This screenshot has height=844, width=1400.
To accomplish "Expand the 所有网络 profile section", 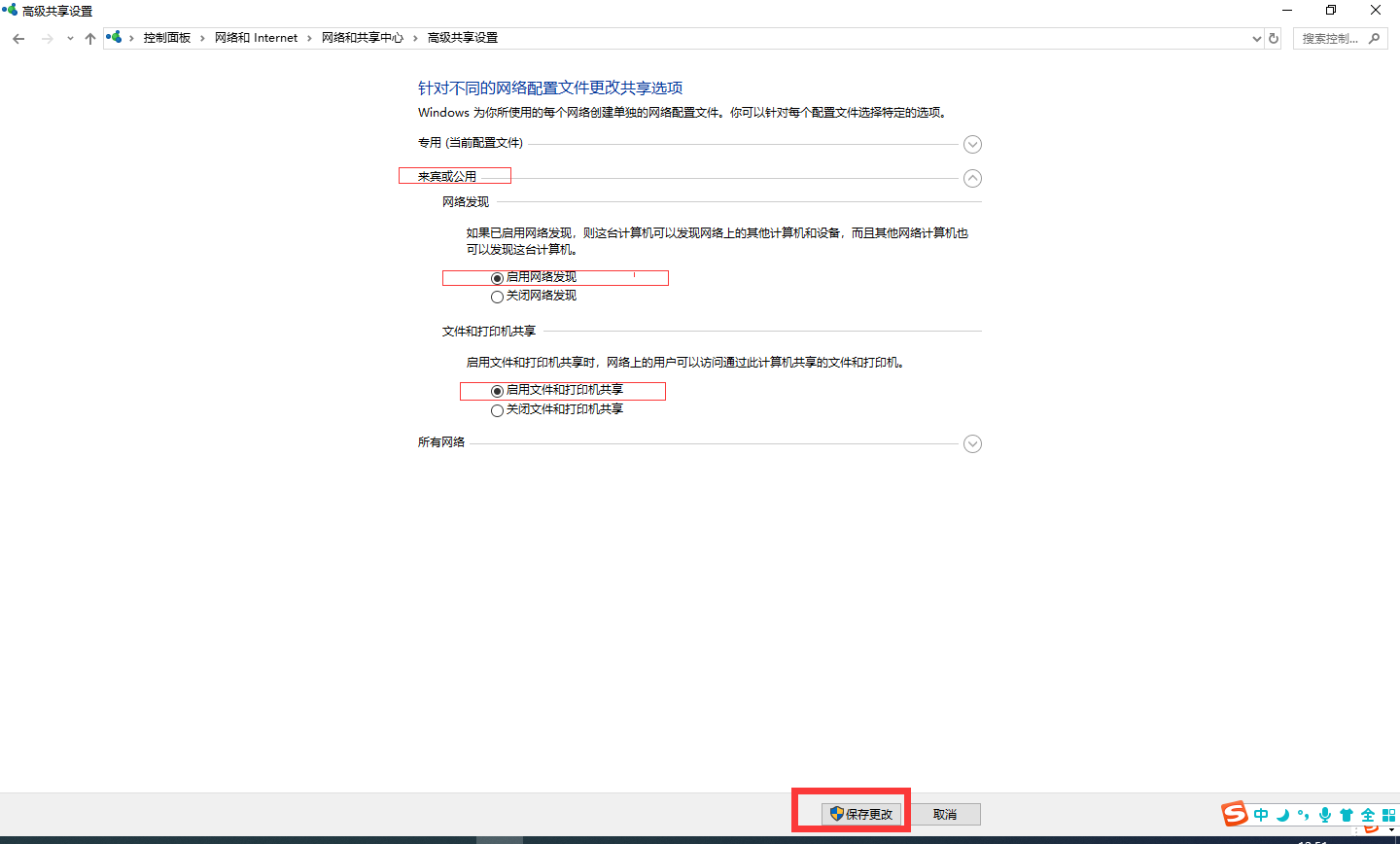I will tap(972, 443).
